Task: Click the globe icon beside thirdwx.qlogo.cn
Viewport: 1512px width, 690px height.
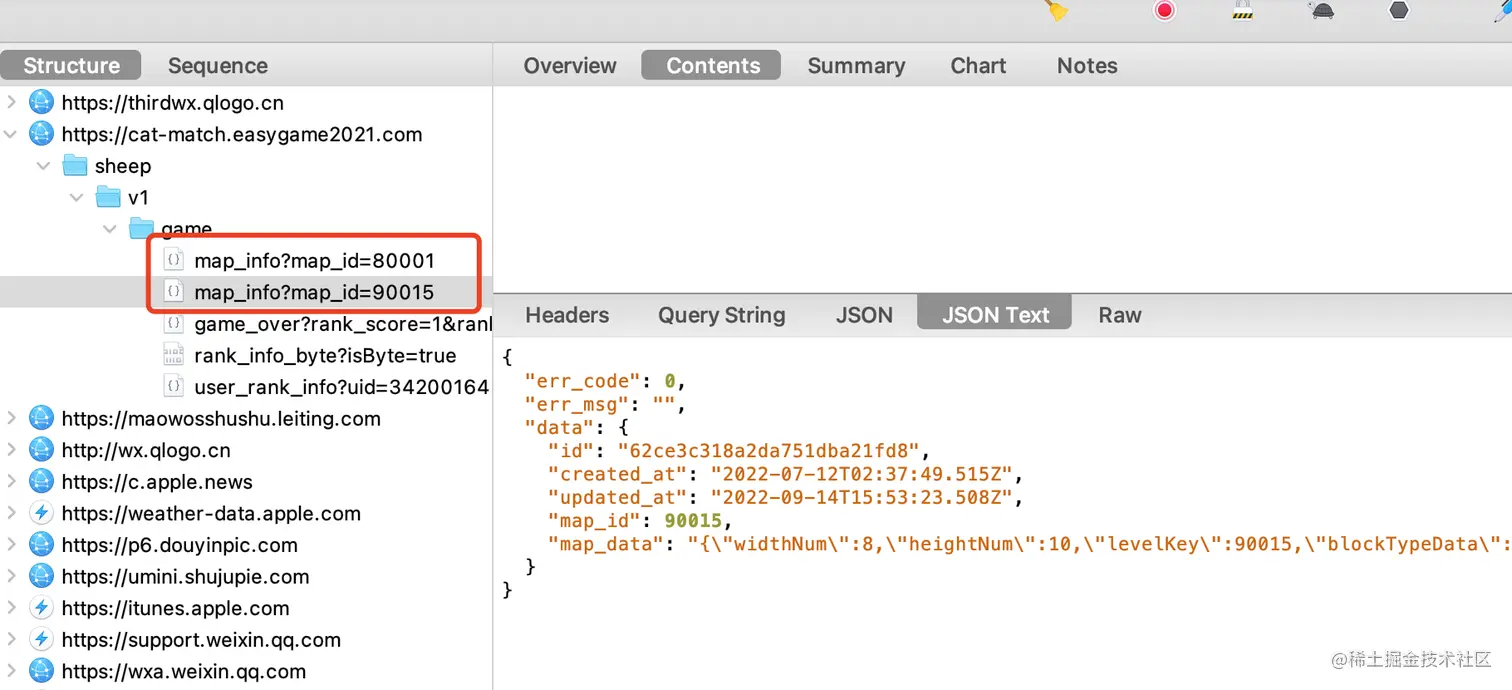Action: click(x=41, y=102)
